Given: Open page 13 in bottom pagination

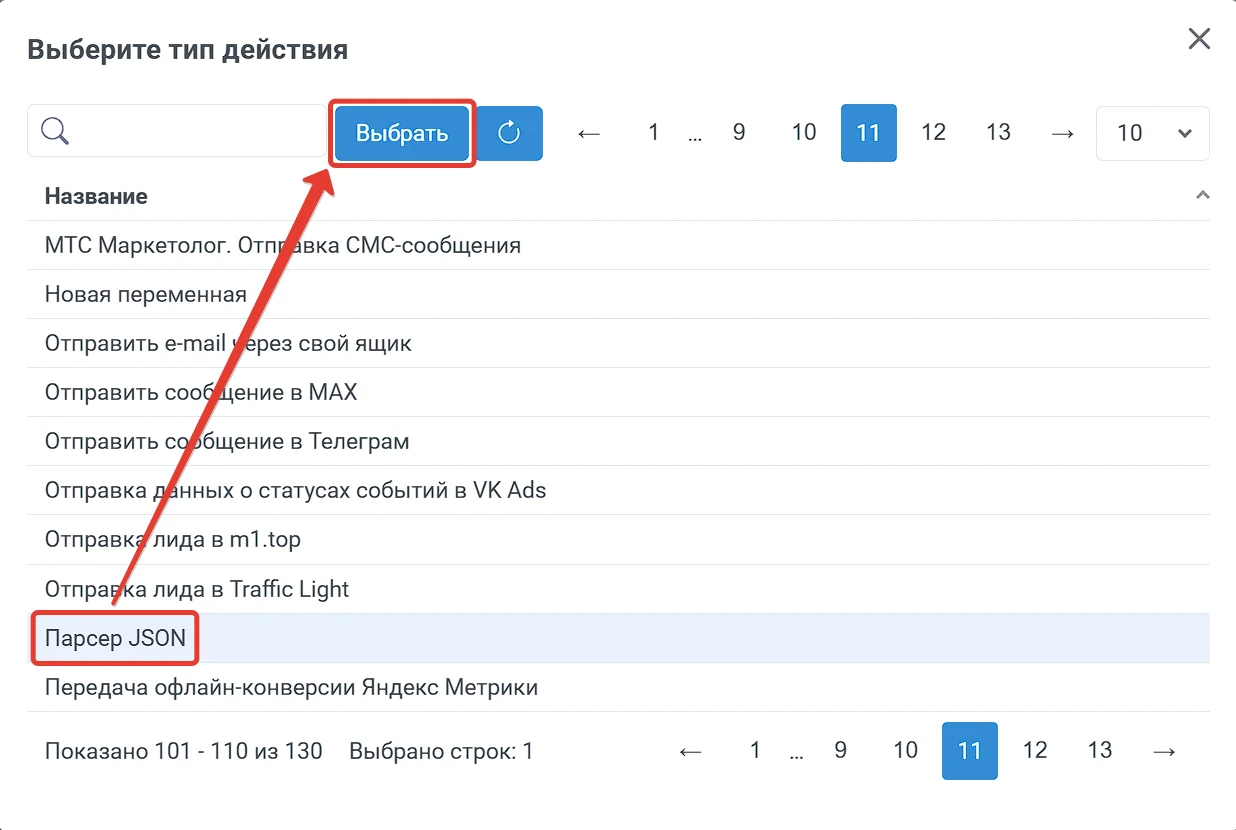Looking at the screenshot, I should coord(1100,750).
